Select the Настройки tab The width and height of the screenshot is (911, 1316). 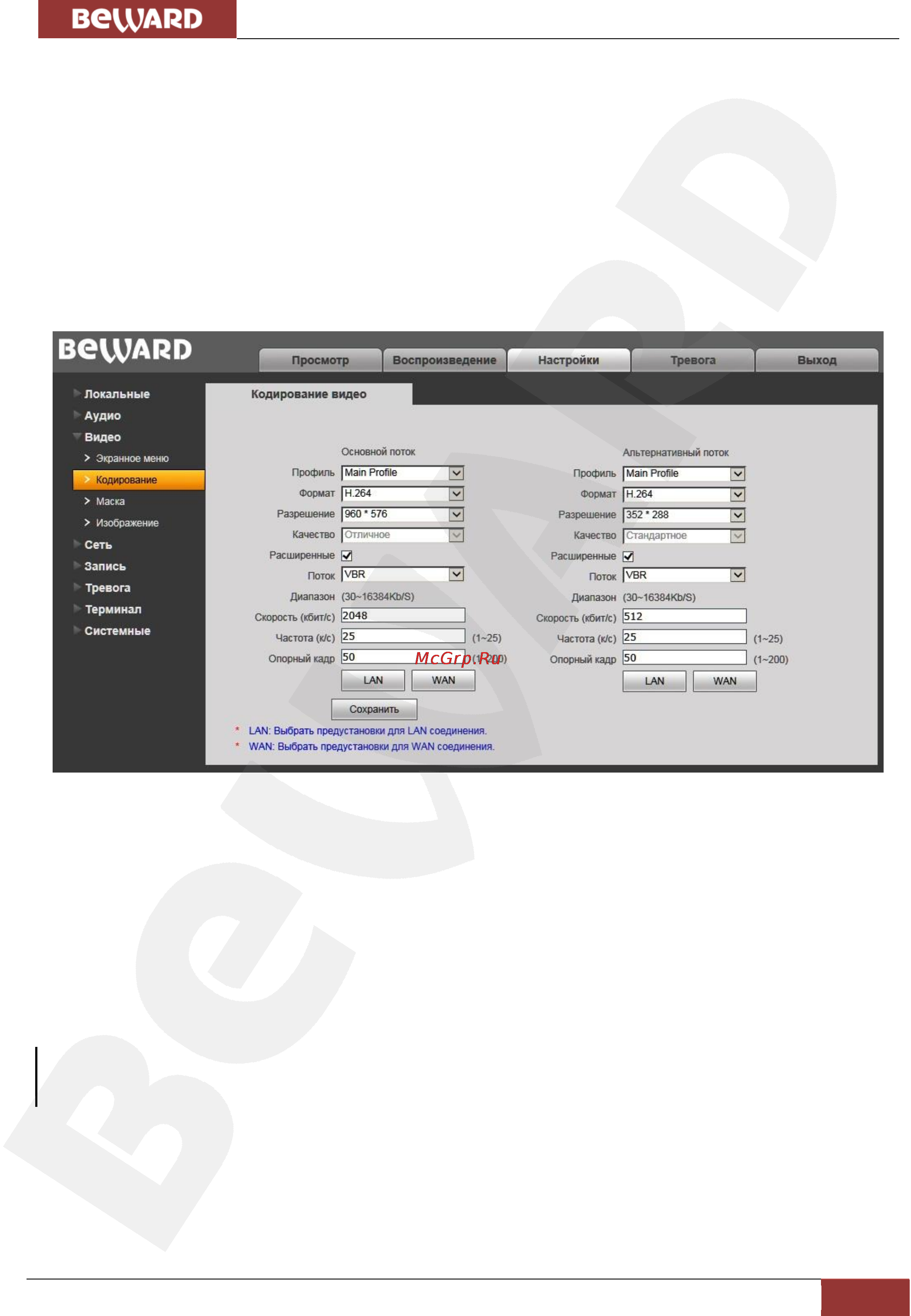pyautogui.click(x=568, y=360)
